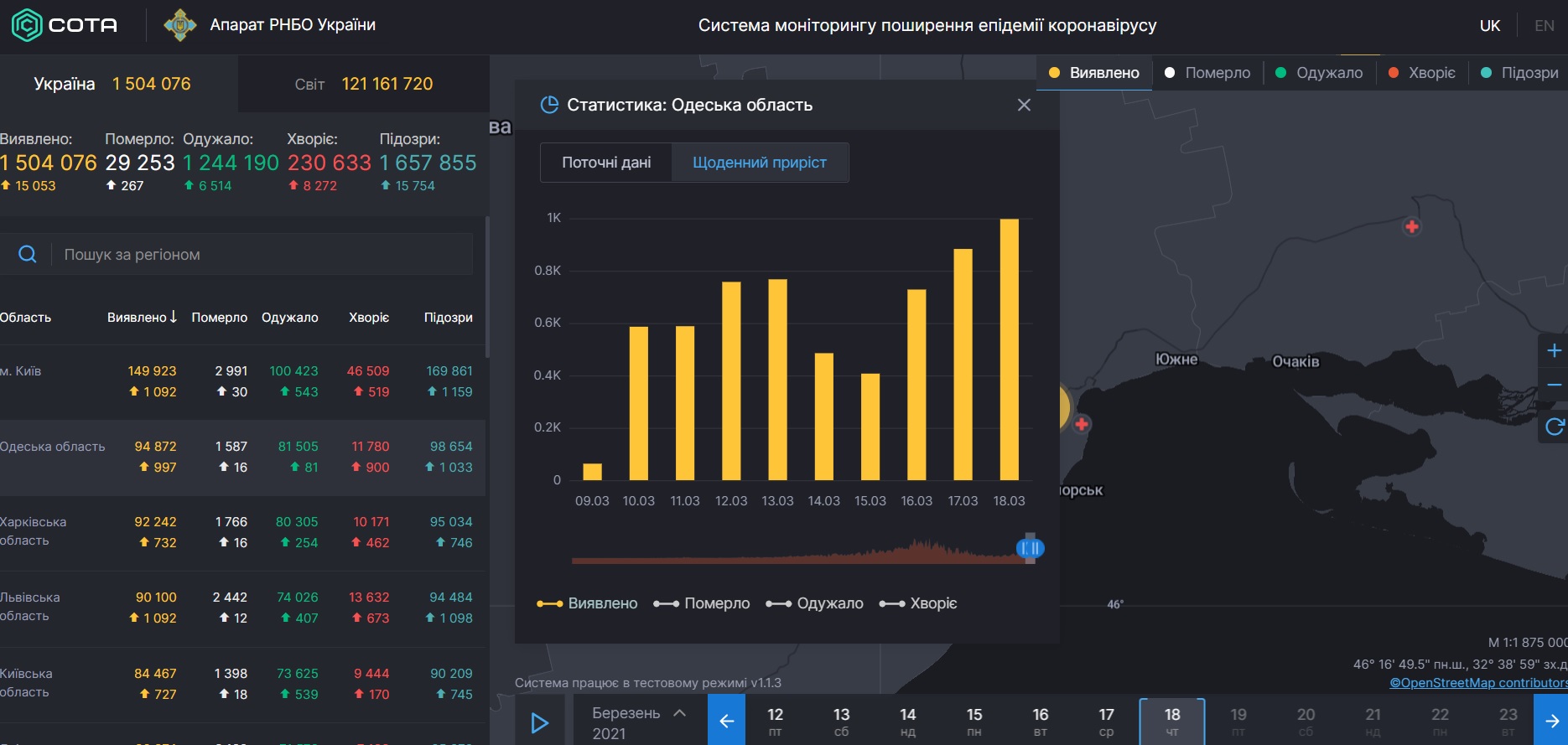
Task: Zoom out on the map
Action: [x=1554, y=385]
